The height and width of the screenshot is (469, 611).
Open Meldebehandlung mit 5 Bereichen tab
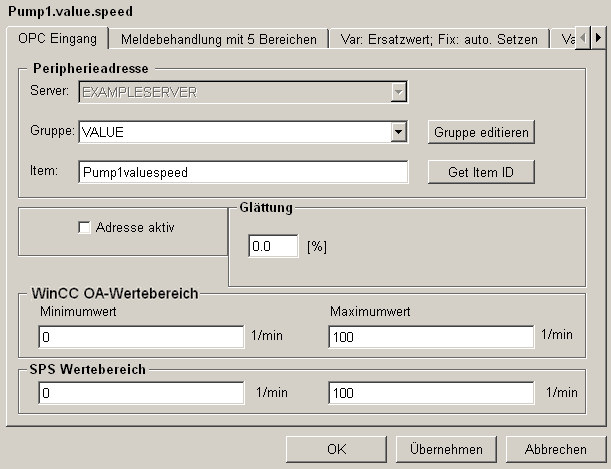pyautogui.click(x=219, y=39)
